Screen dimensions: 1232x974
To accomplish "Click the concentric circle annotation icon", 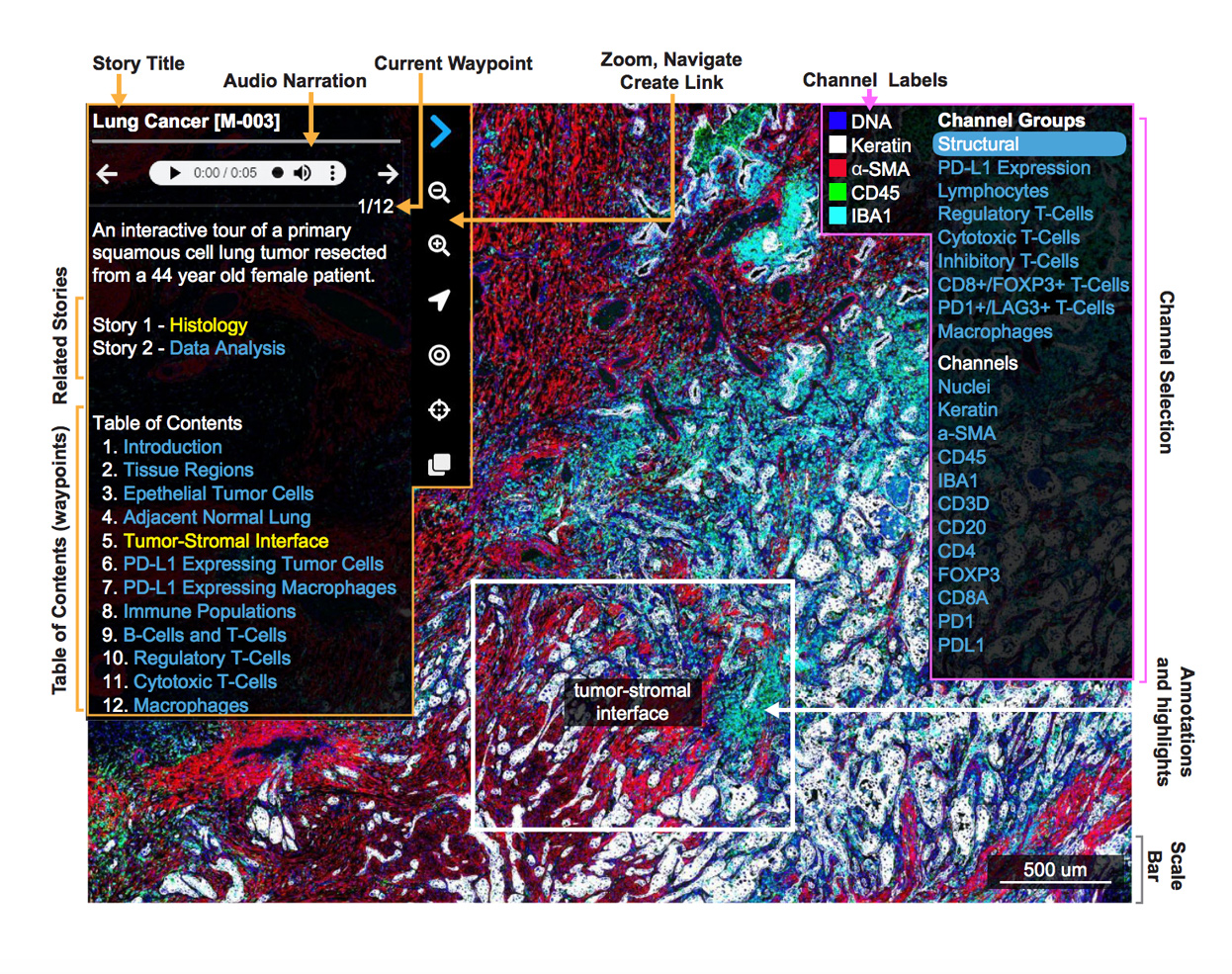I will pyautogui.click(x=439, y=355).
